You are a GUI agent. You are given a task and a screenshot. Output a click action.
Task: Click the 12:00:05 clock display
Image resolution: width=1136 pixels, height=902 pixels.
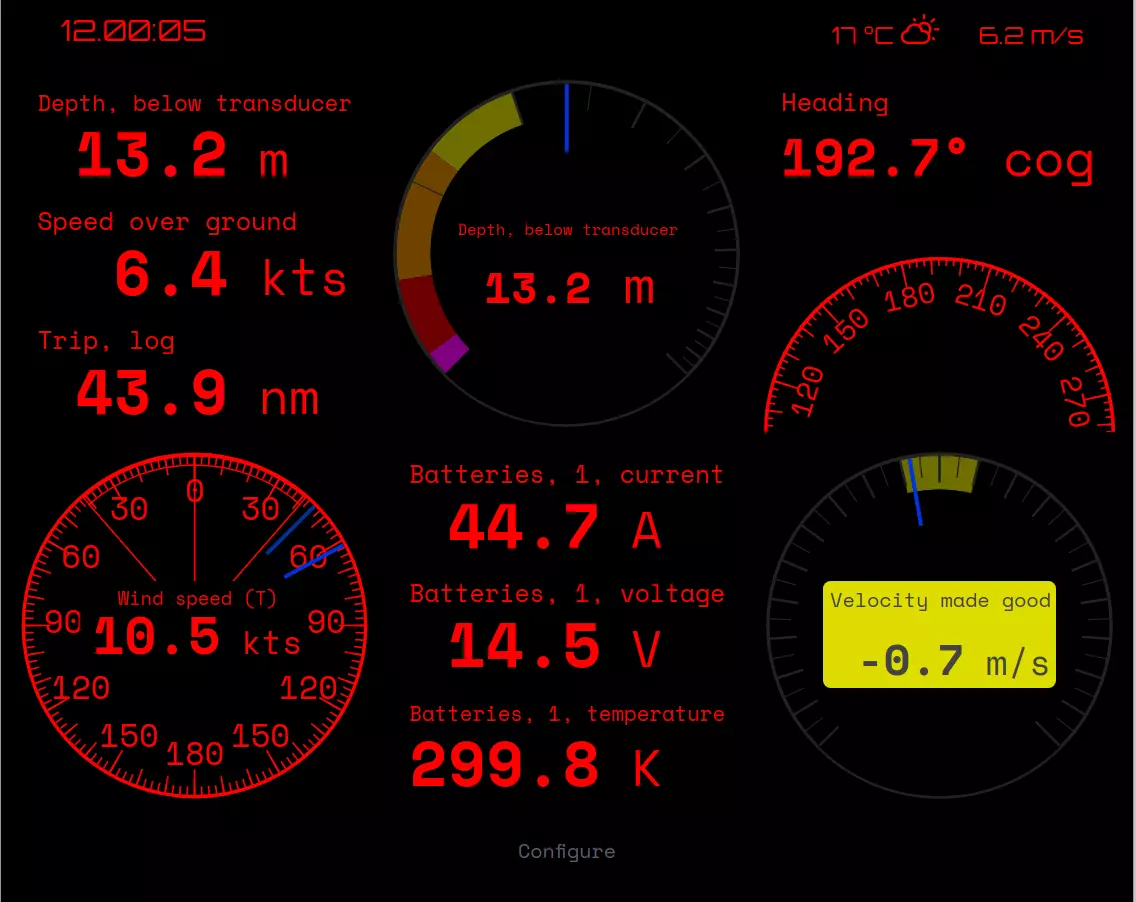(x=134, y=31)
